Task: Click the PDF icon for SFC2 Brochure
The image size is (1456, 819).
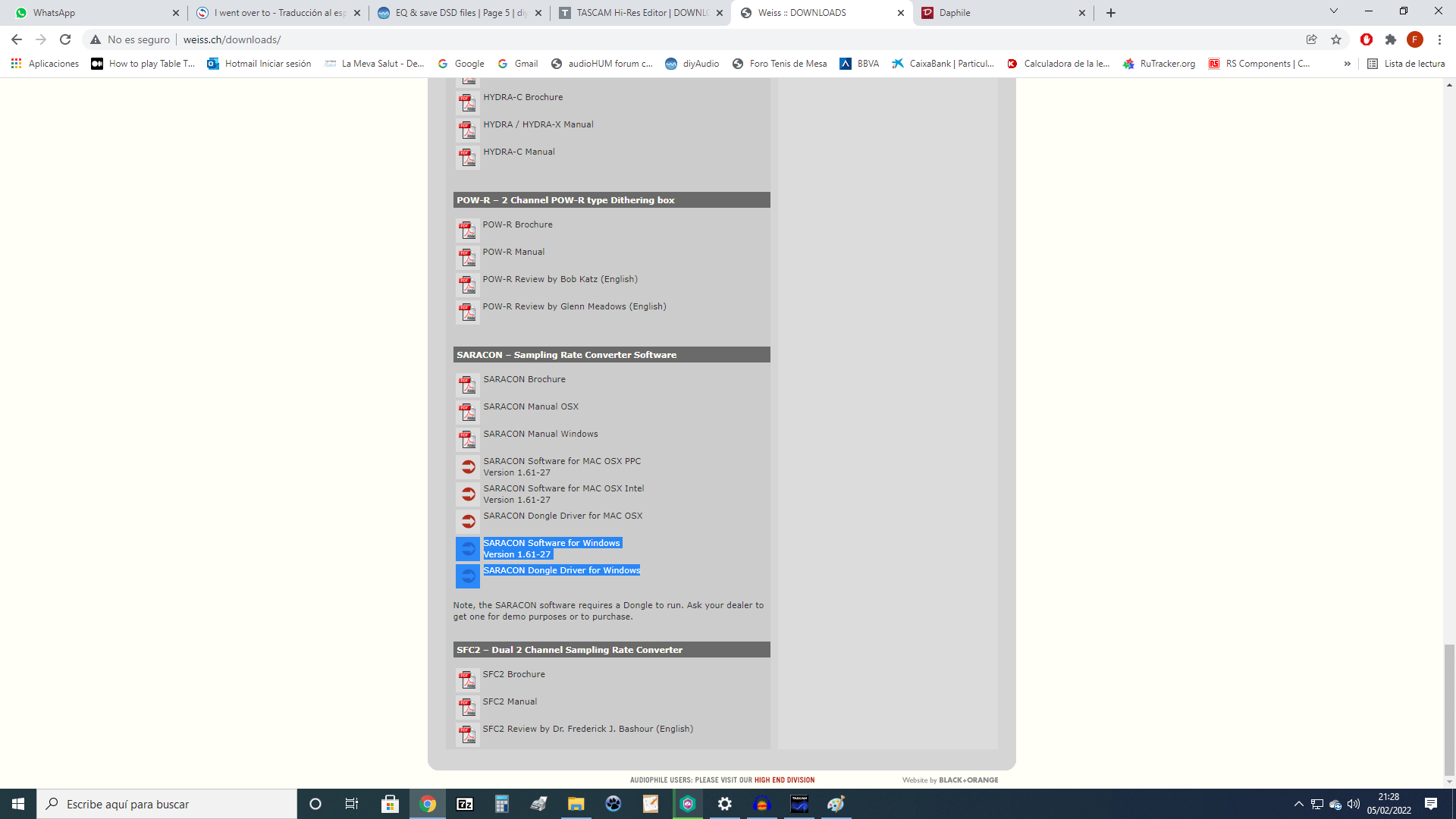Action: (467, 680)
